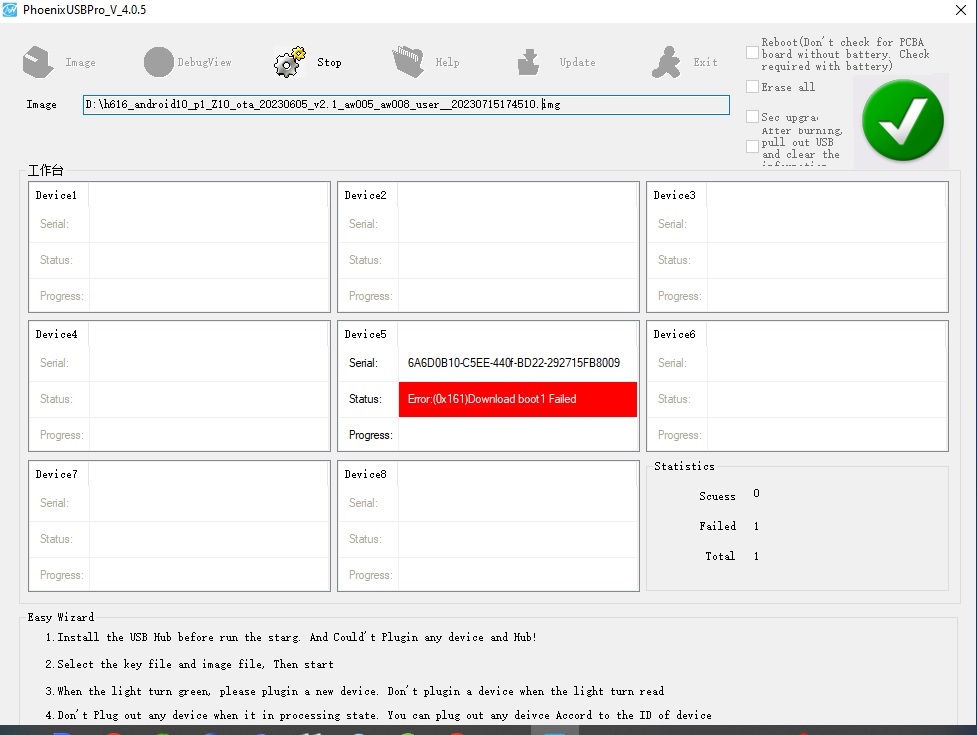Click the Update download icon
This screenshot has height=735, width=977.
[x=528, y=62]
